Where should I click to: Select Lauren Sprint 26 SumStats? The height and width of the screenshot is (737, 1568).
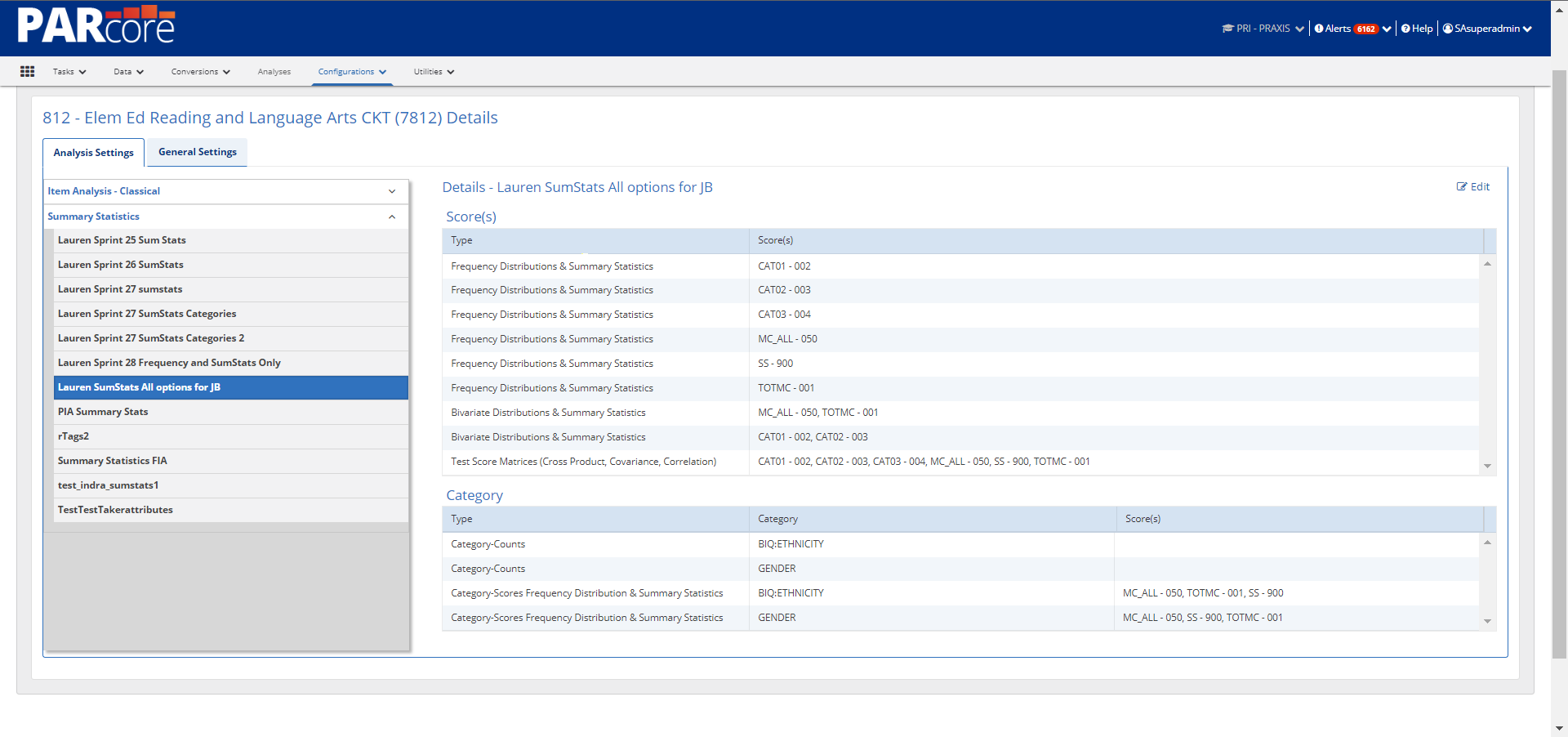tap(231, 265)
